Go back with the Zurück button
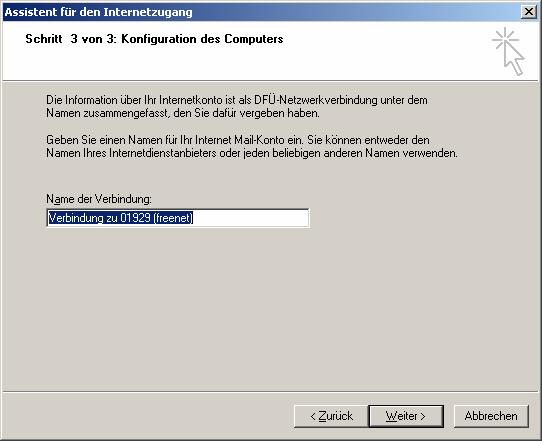The width and height of the screenshot is (542, 441). pos(331,416)
